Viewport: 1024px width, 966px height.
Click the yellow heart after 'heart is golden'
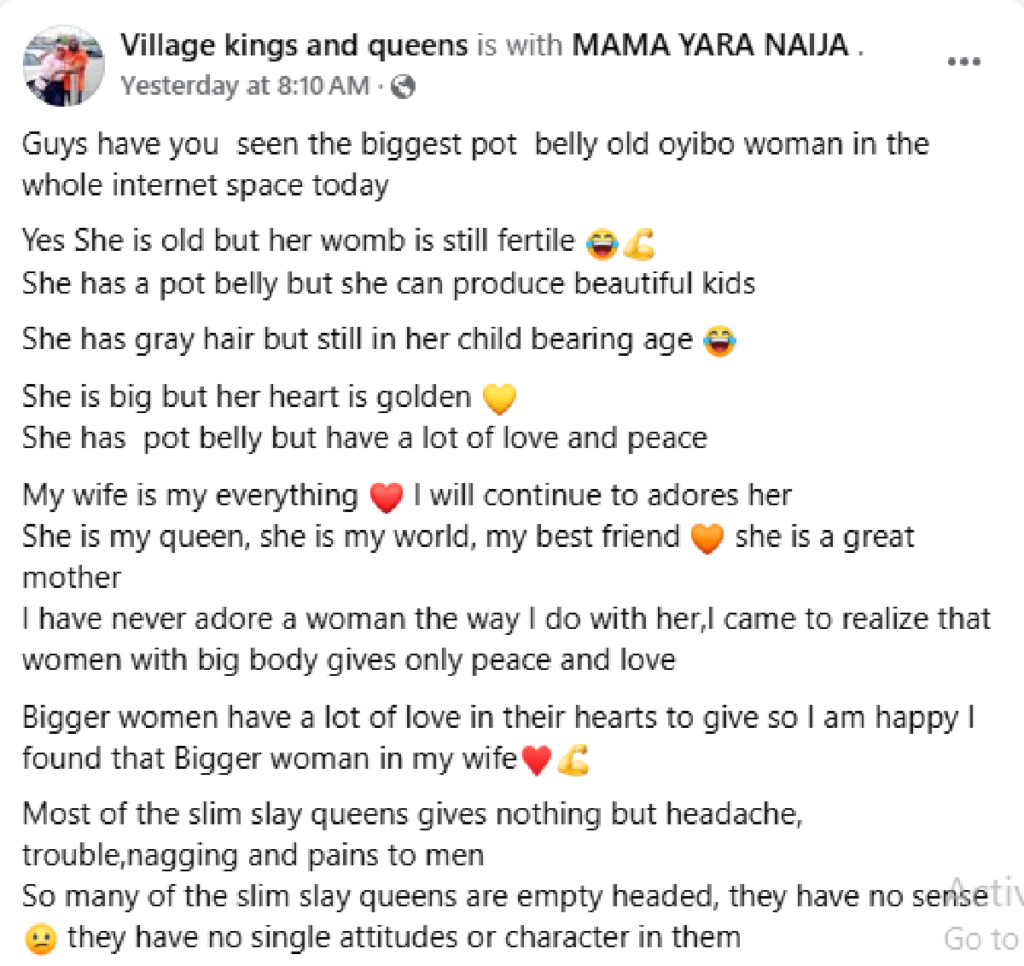pos(500,398)
